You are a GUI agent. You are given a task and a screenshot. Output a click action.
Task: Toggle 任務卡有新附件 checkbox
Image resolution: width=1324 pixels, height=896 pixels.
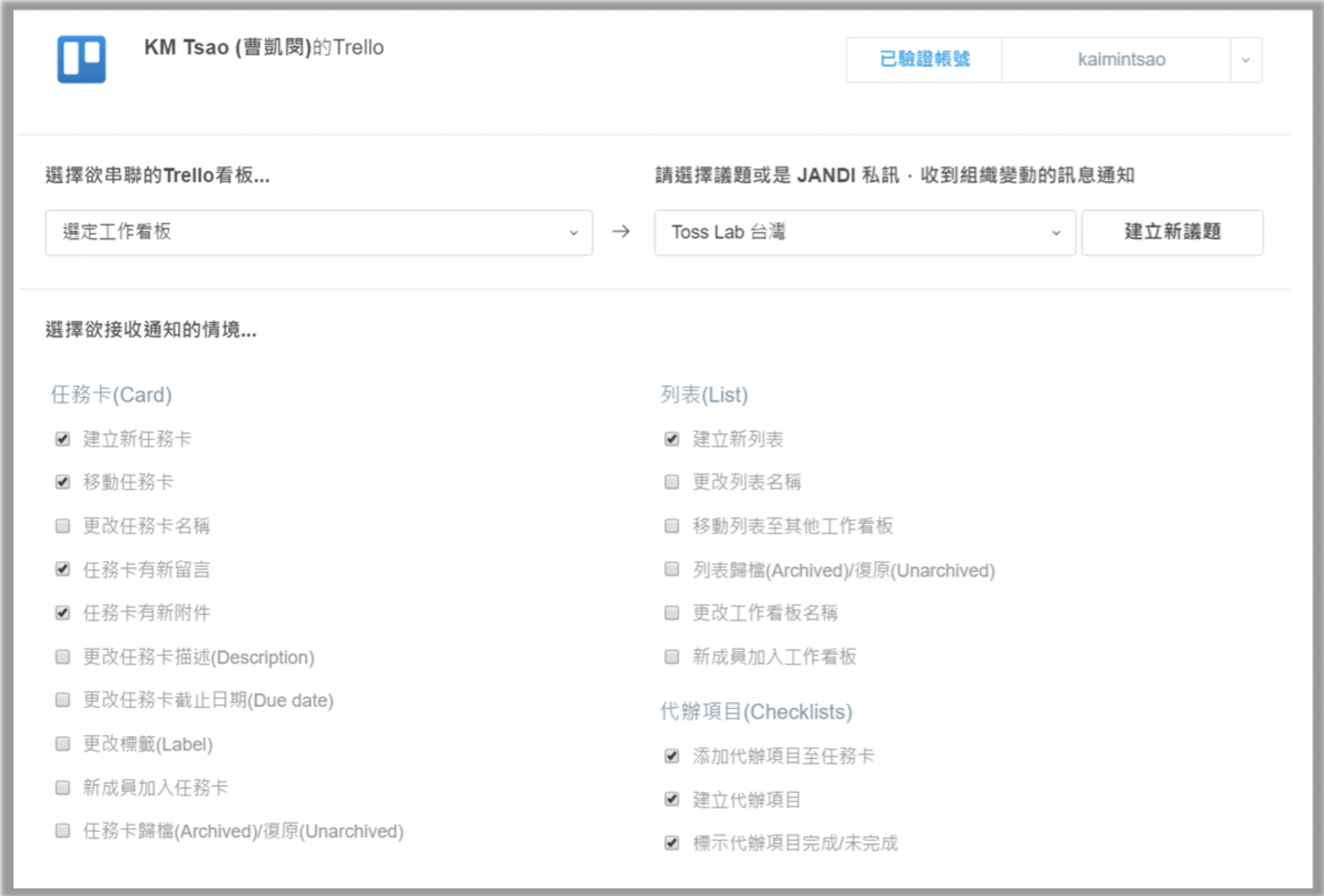coord(63,613)
